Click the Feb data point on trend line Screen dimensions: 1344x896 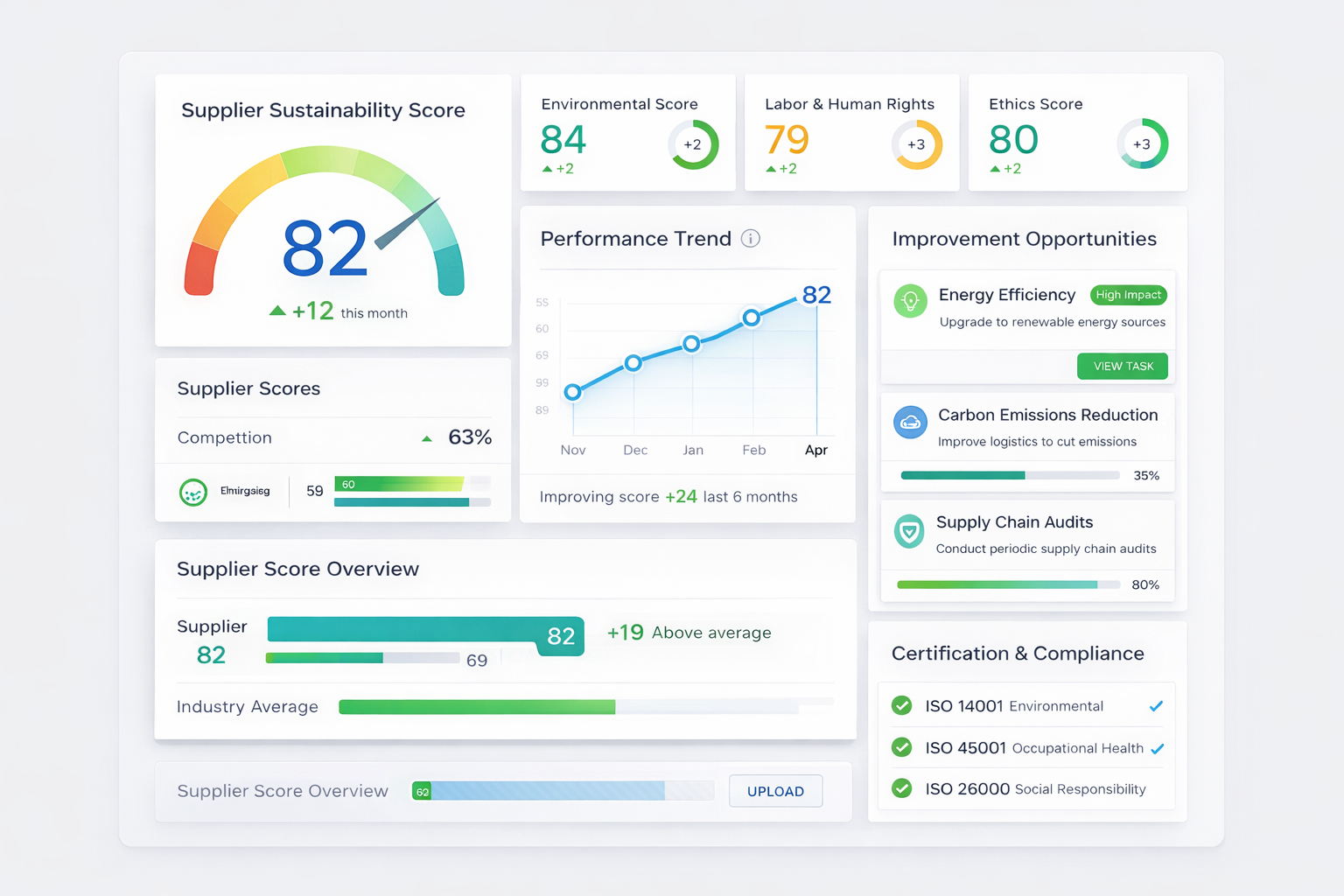(752, 318)
